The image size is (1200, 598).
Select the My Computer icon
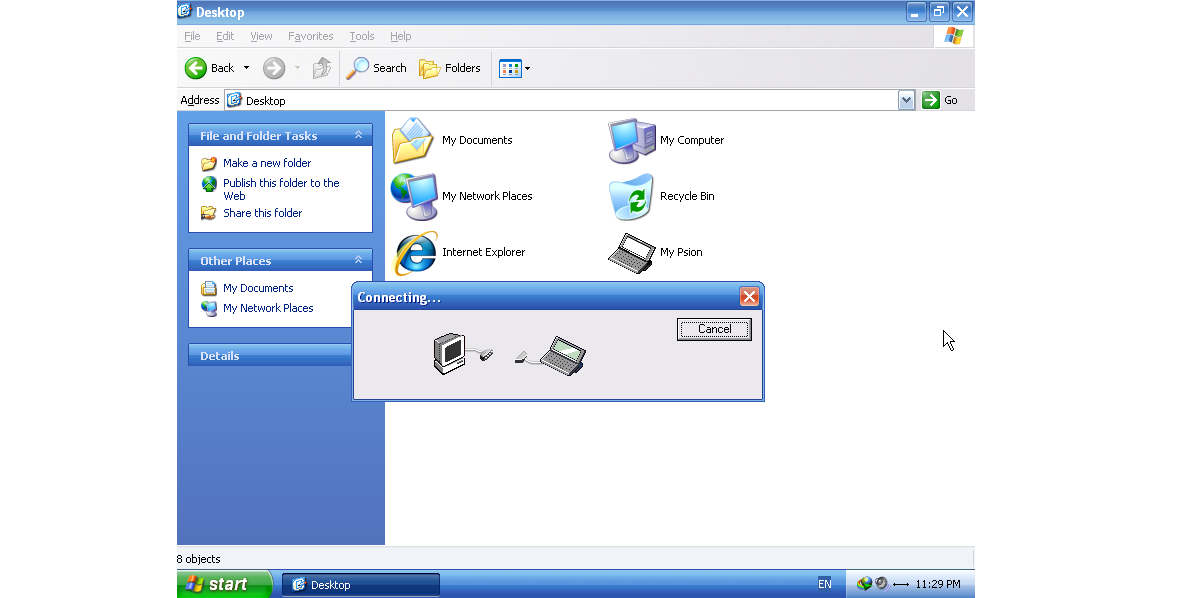632,140
